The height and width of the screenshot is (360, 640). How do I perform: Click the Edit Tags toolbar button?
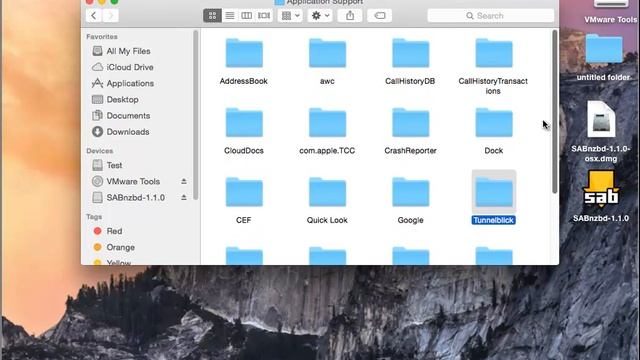[x=380, y=16]
